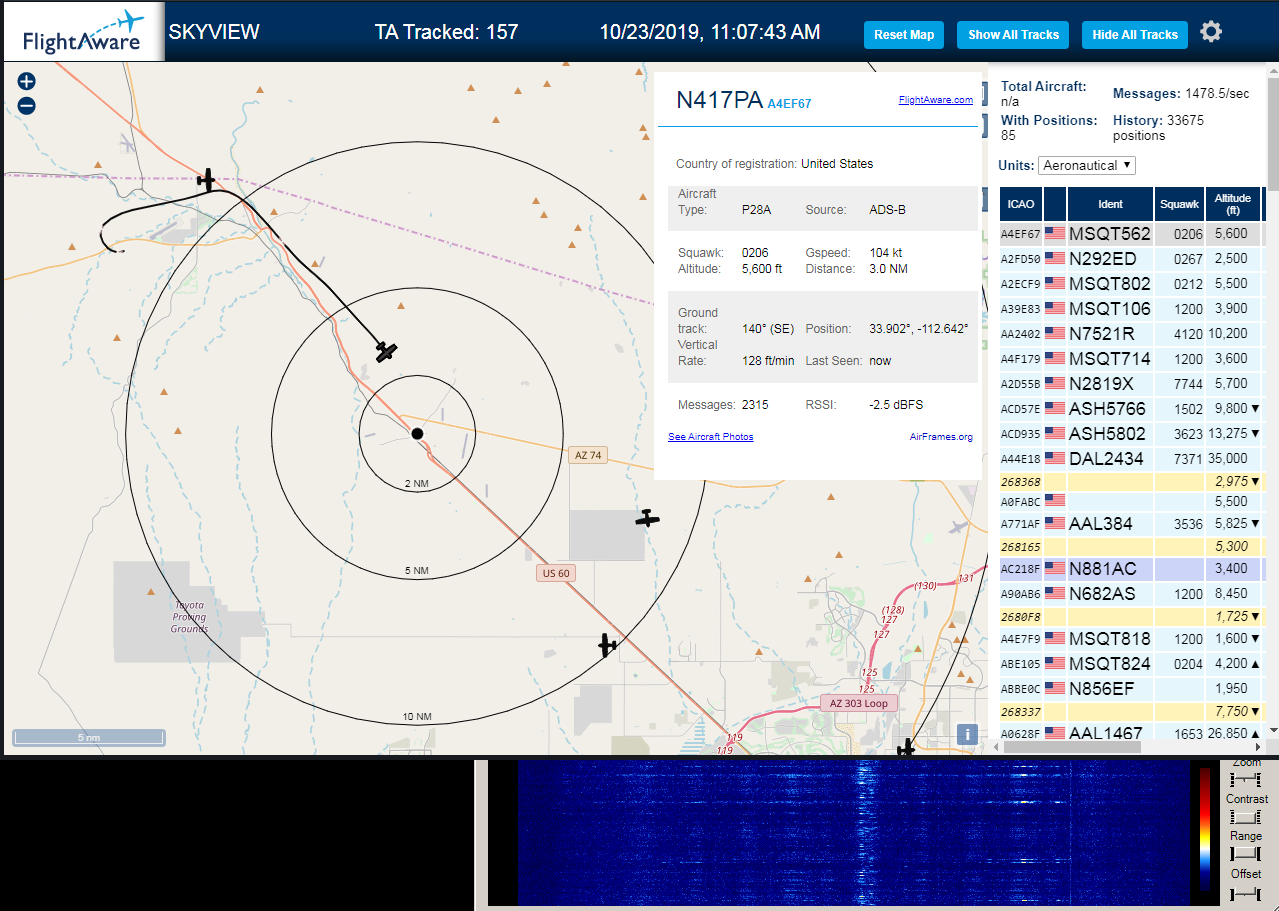Image resolution: width=1279 pixels, height=911 pixels.
Task: Select the MSQT106 aircraft row
Action: [x=1131, y=309]
